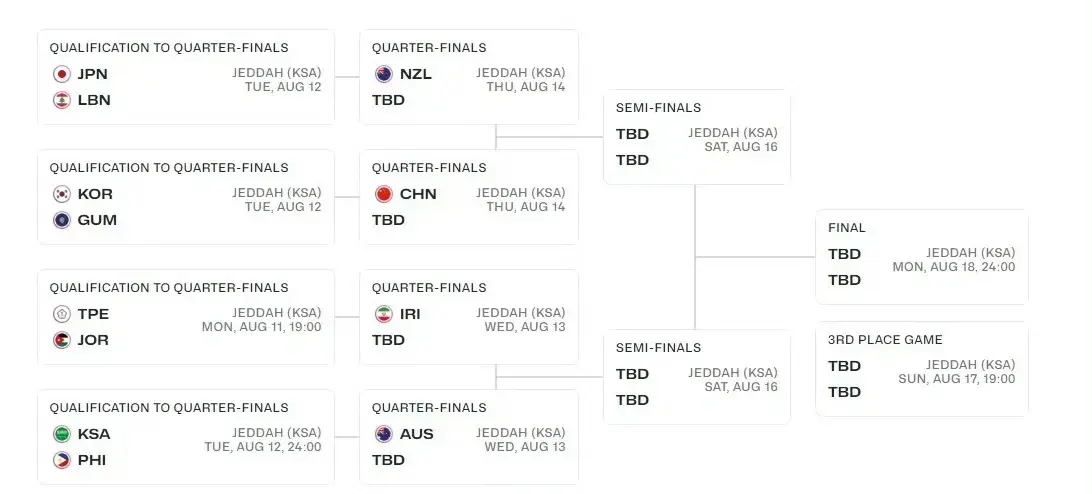
Task: Select the JPN team name
Action: pyautogui.click(x=92, y=74)
